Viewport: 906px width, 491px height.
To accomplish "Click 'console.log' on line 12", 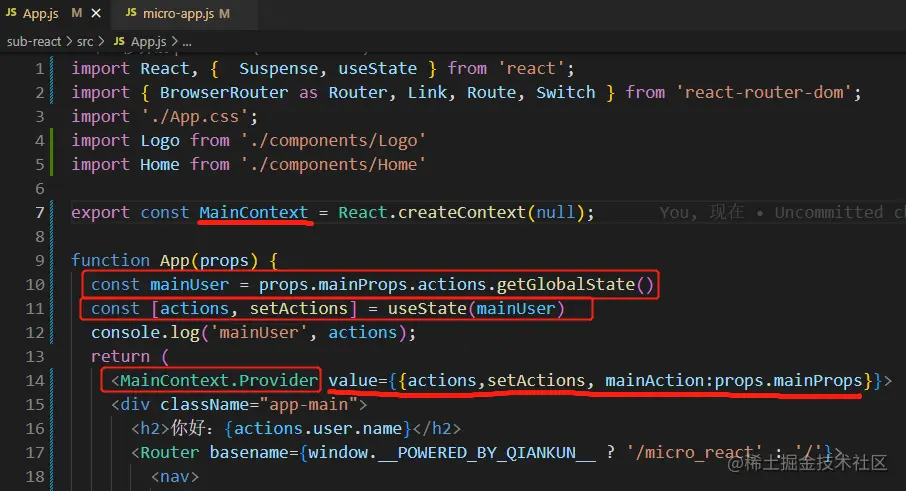I will click(x=145, y=333).
